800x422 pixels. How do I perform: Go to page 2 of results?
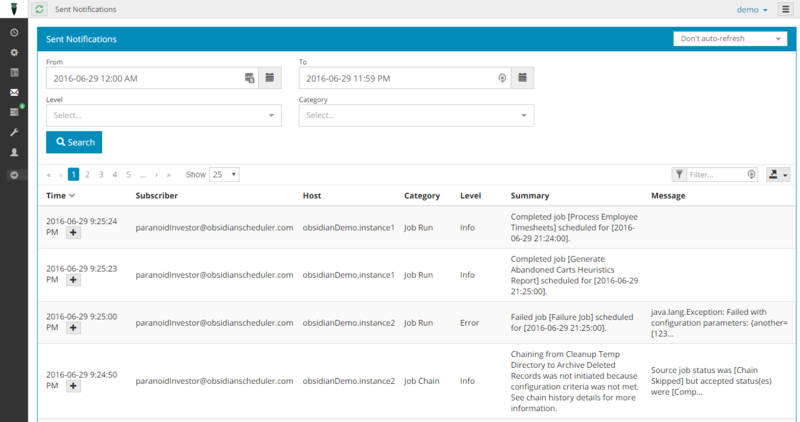pos(87,175)
